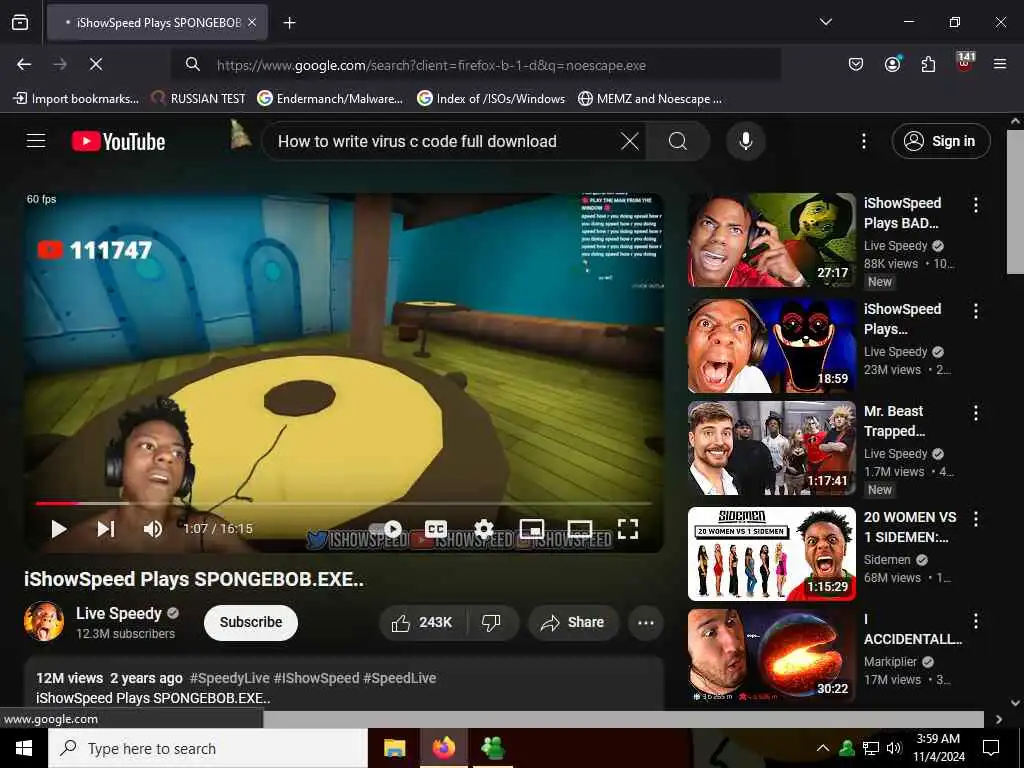
Task: Like the video with 243K likes
Action: pos(423,622)
